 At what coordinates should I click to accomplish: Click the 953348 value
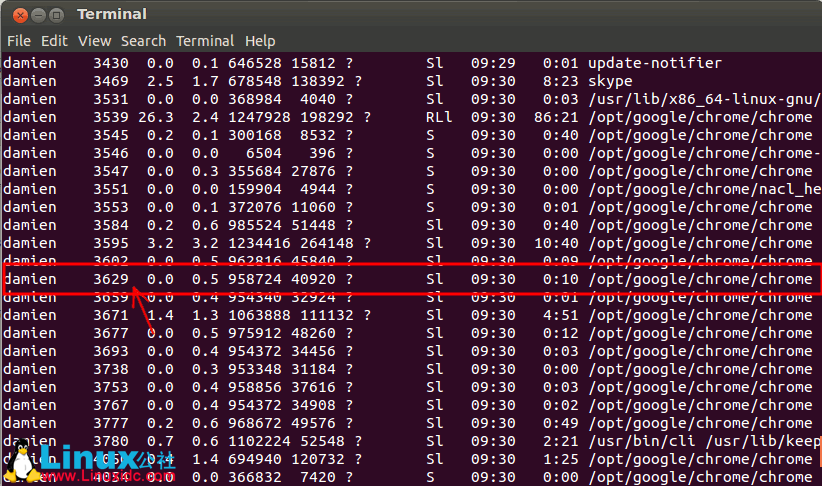[x=255, y=369]
